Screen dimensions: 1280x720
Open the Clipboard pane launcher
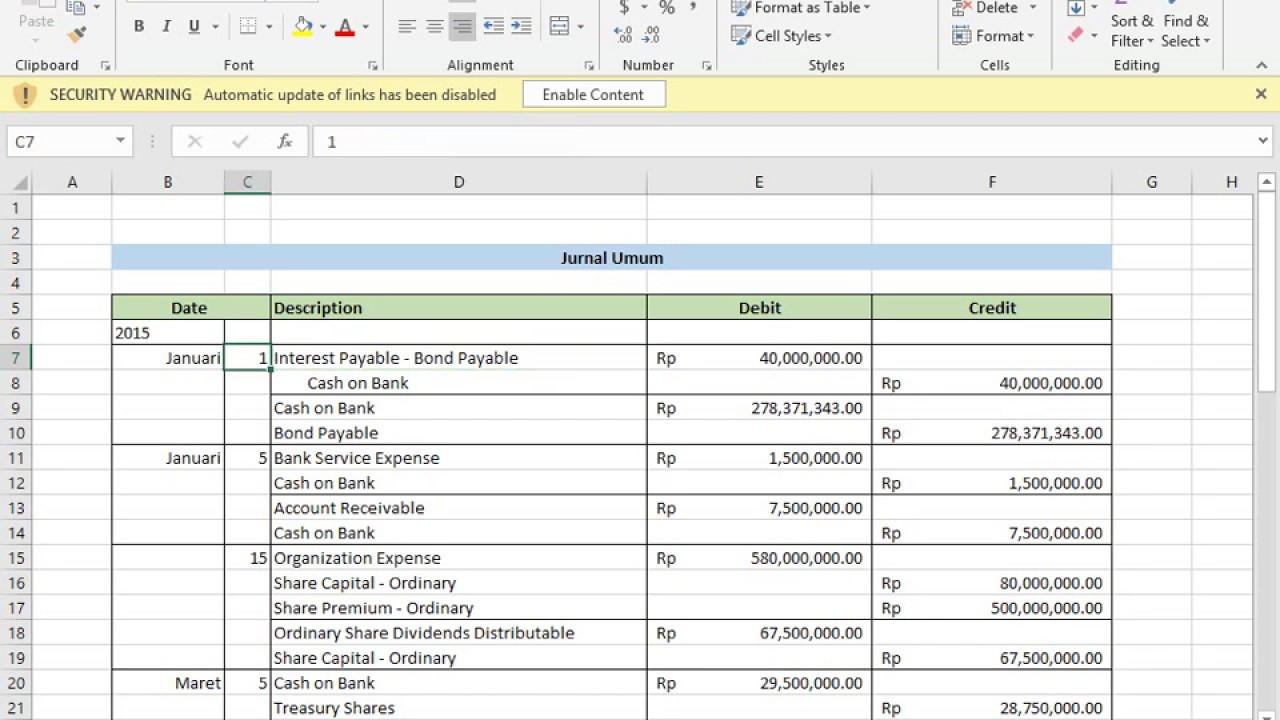(x=105, y=66)
